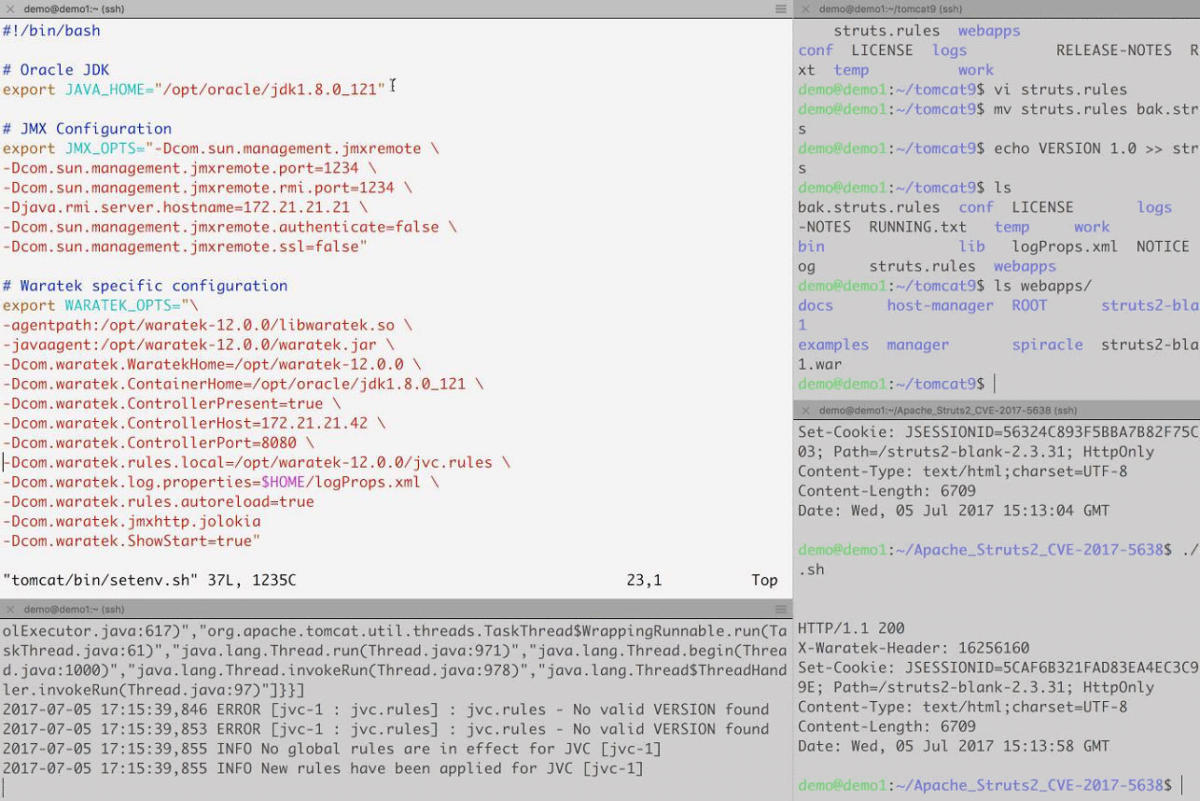Click the export WARATEK_OPTS line
Image resolution: width=1200 pixels, height=801 pixels.
(x=101, y=305)
